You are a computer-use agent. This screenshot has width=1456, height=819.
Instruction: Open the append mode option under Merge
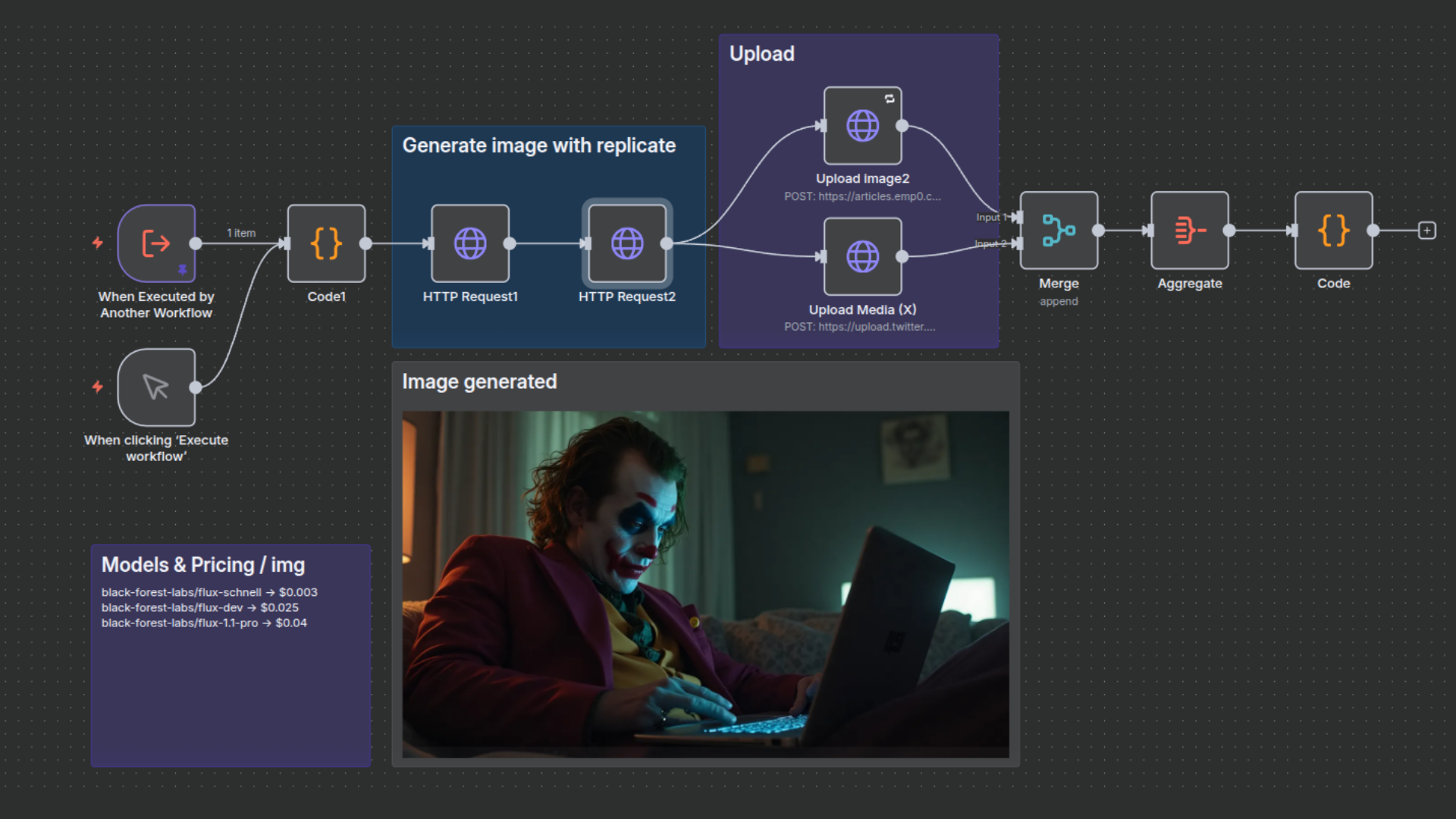[x=1059, y=301]
